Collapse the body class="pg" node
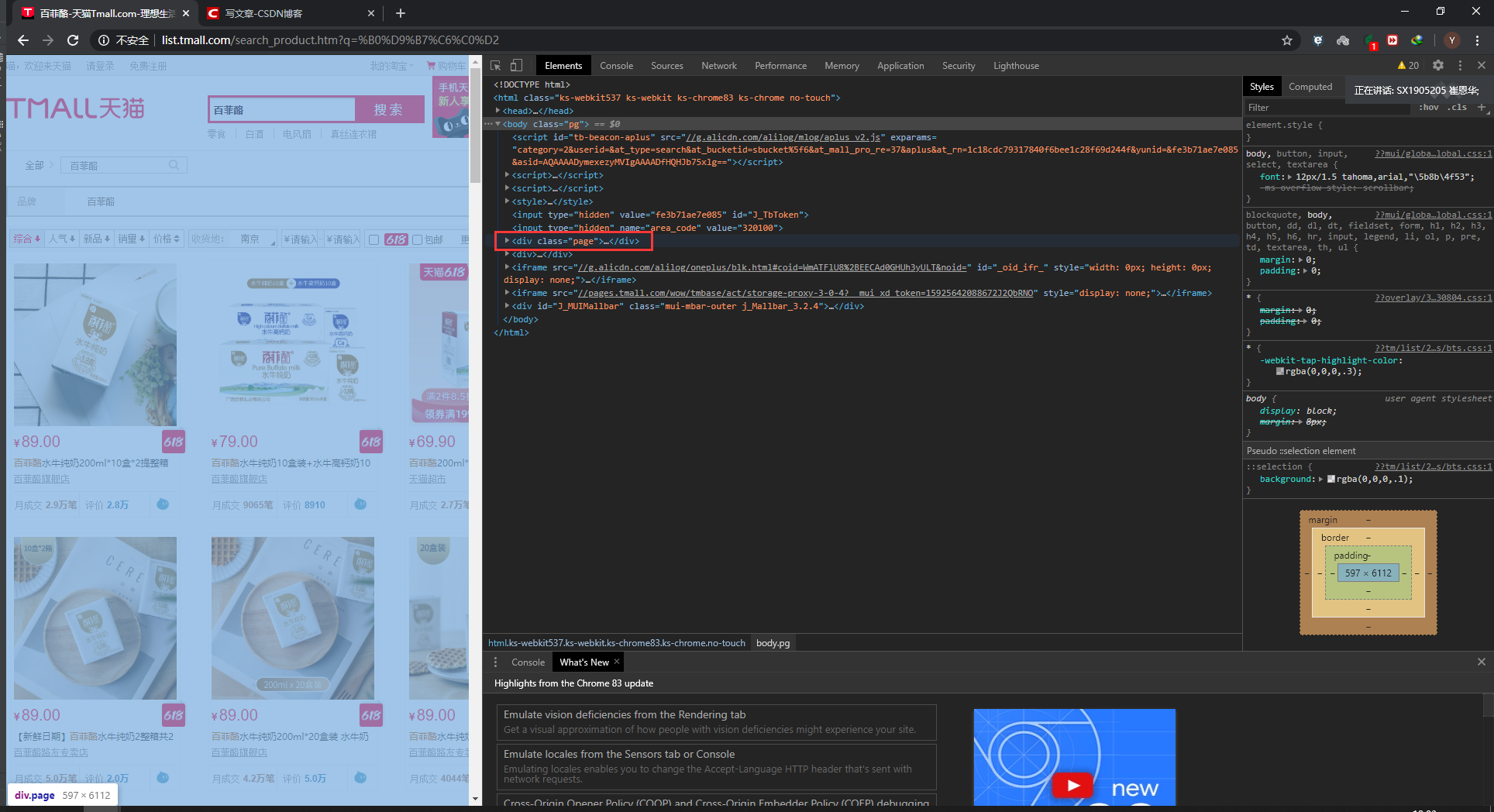This screenshot has height=812, width=1494. (498, 124)
